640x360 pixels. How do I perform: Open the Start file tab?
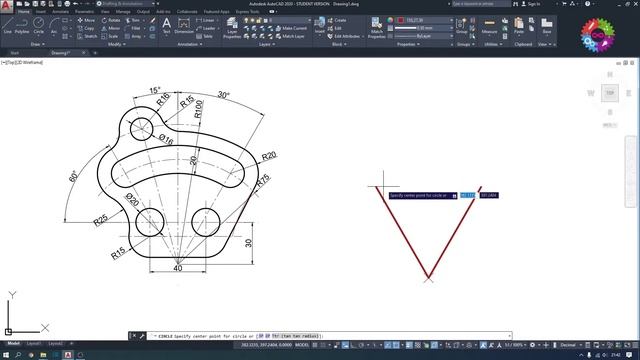pos(14,53)
